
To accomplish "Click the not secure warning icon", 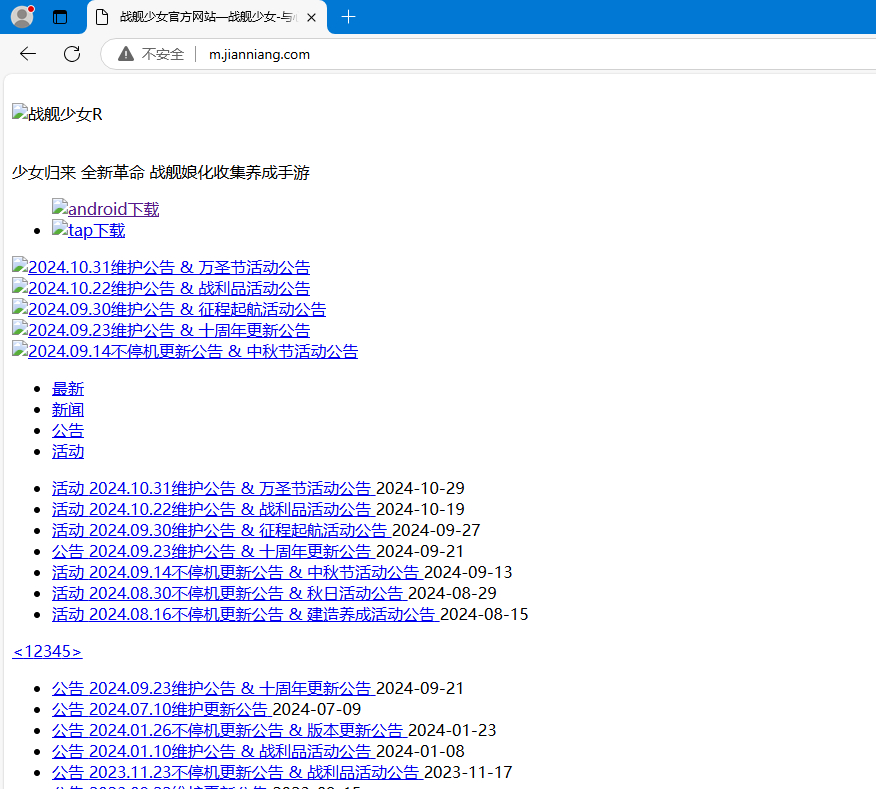I will [126, 54].
